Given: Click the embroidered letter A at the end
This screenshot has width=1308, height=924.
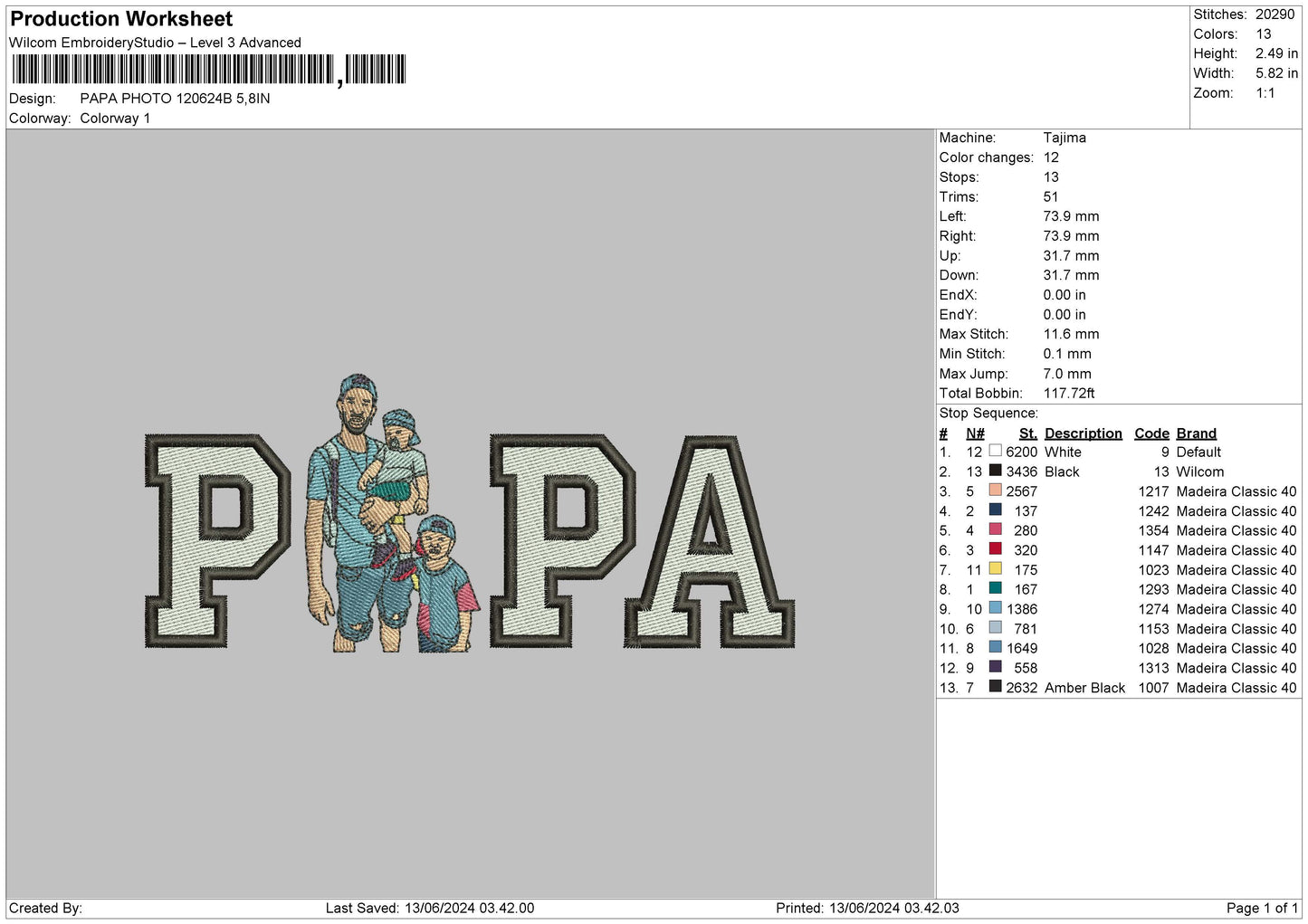Looking at the screenshot, I should (x=711, y=541).
